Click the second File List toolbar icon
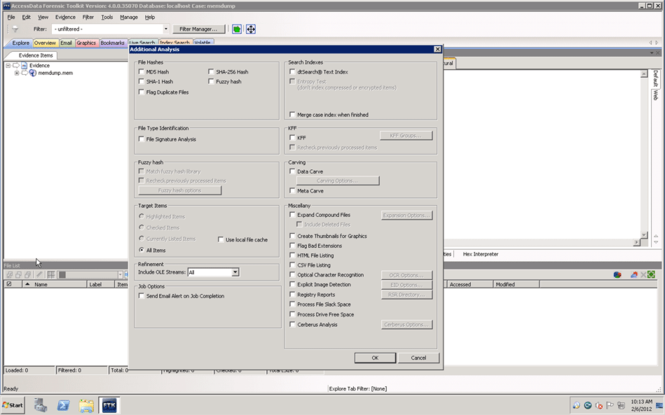 pos(18,275)
